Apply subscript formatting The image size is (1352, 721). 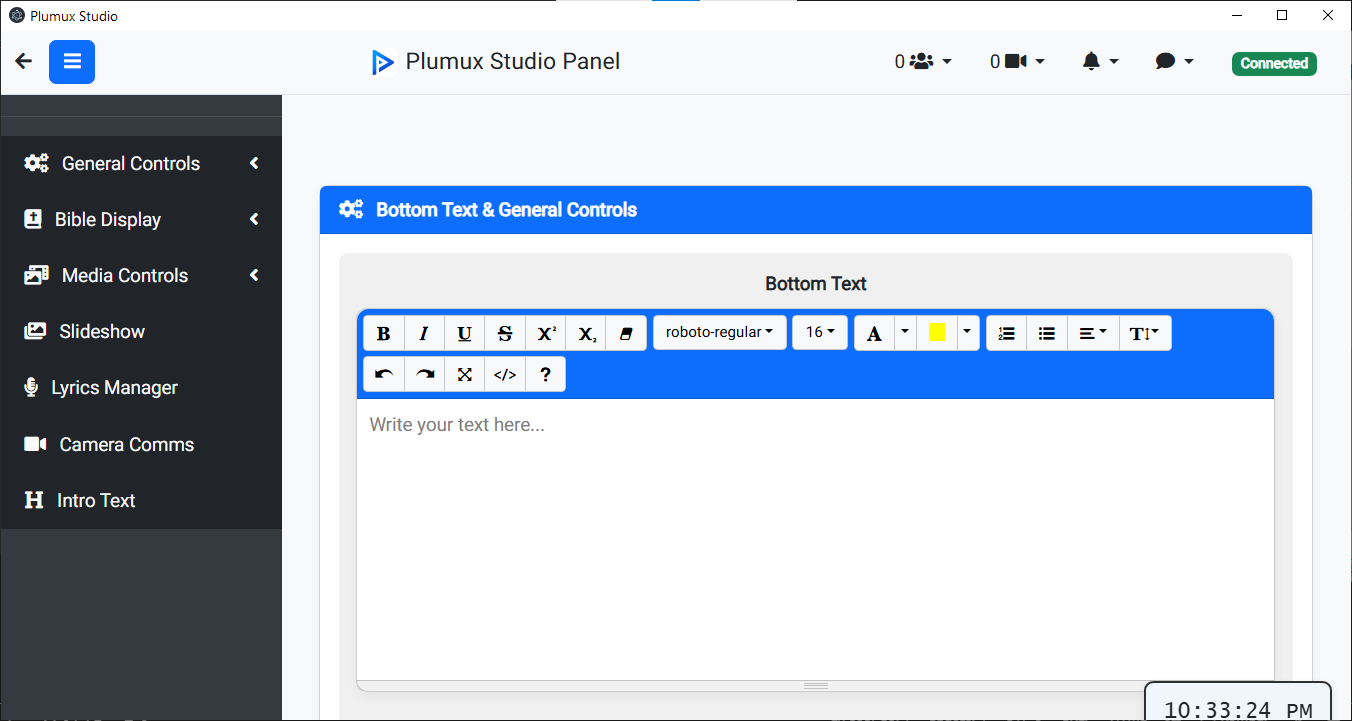(585, 332)
